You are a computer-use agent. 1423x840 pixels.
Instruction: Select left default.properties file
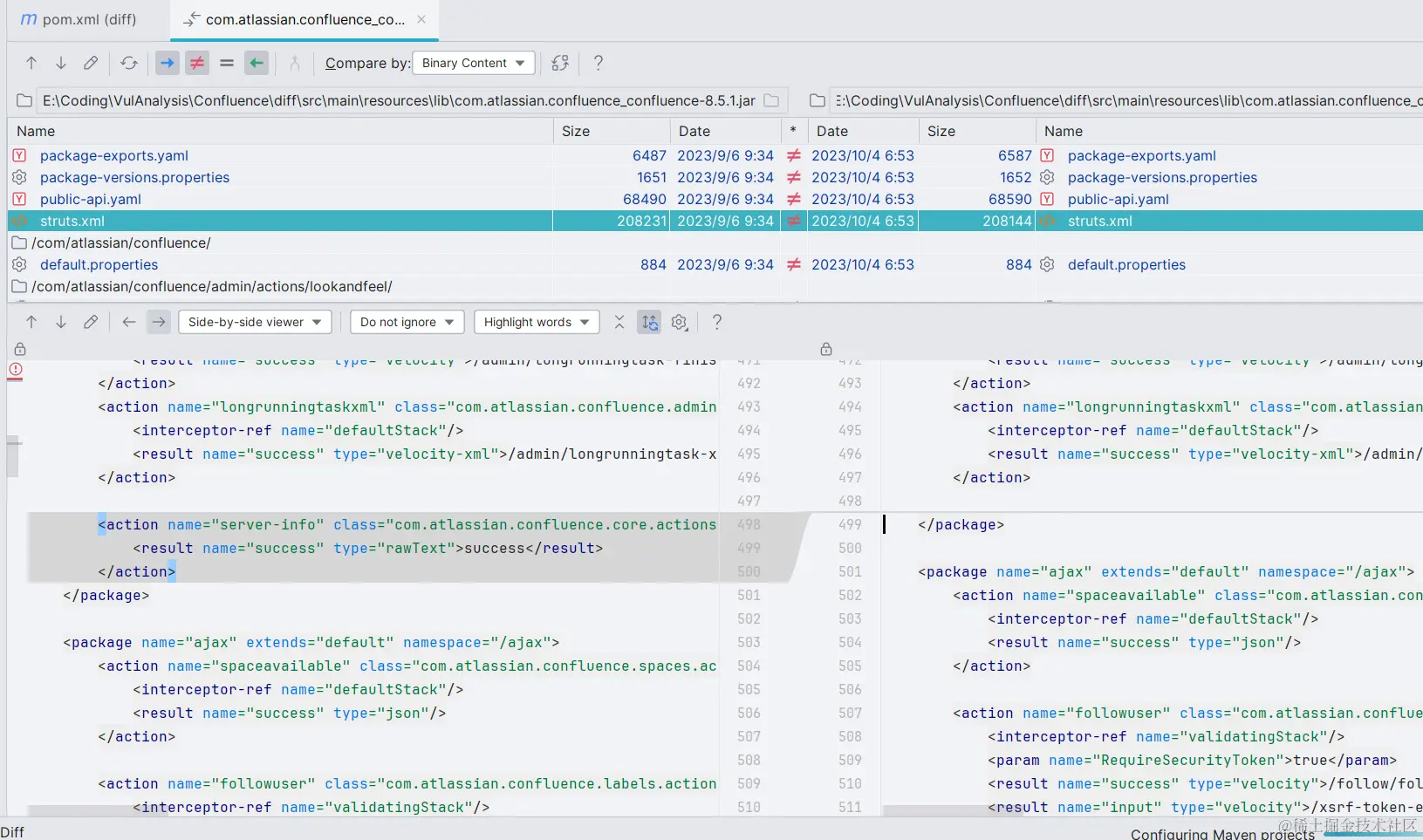pyautogui.click(x=99, y=264)
